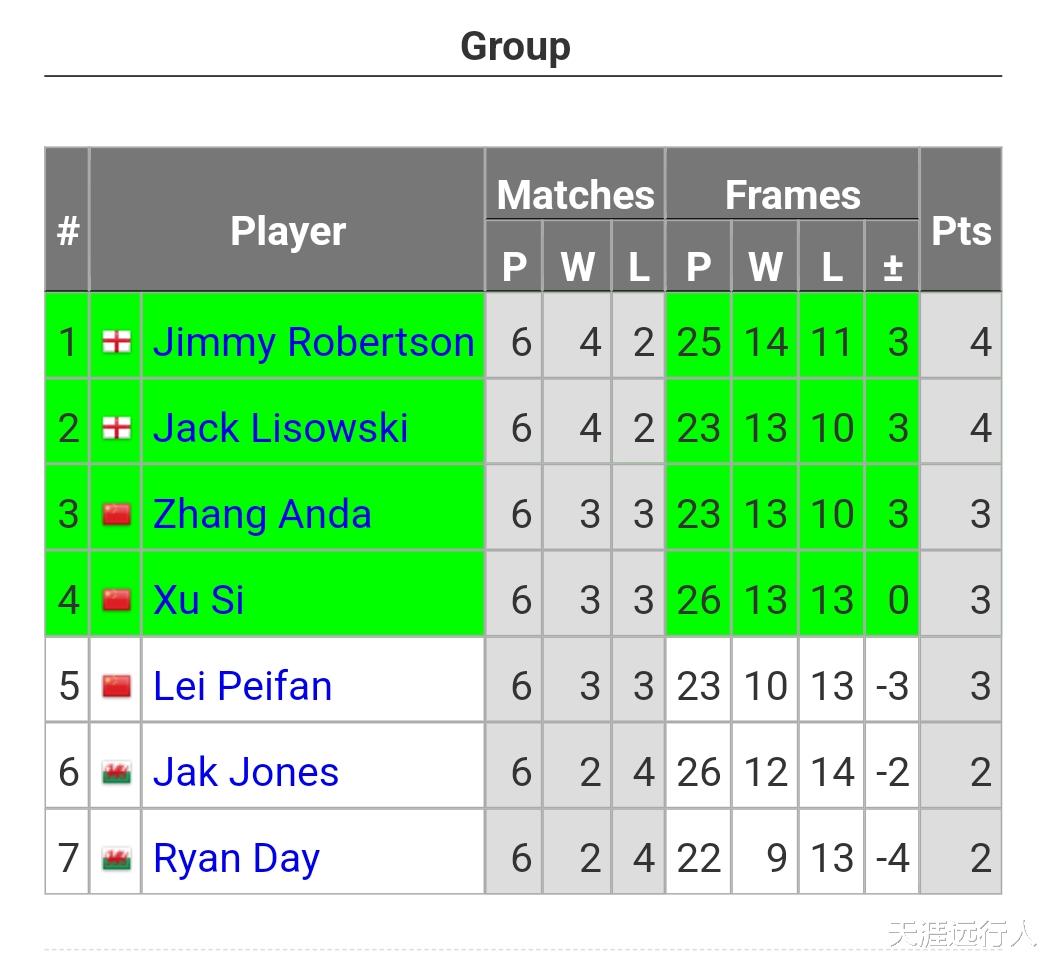Click the Matches header cell
Viewport: 1053px width, 968px height.
coord(575,194)
